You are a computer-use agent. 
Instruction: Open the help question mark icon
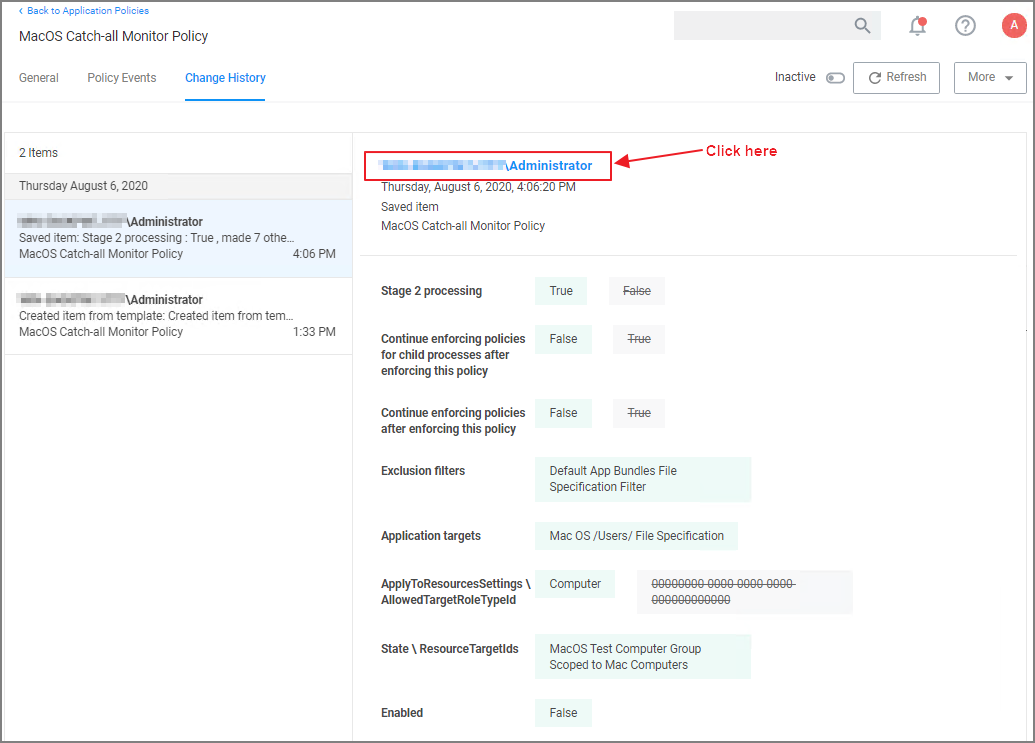[965, 26]
